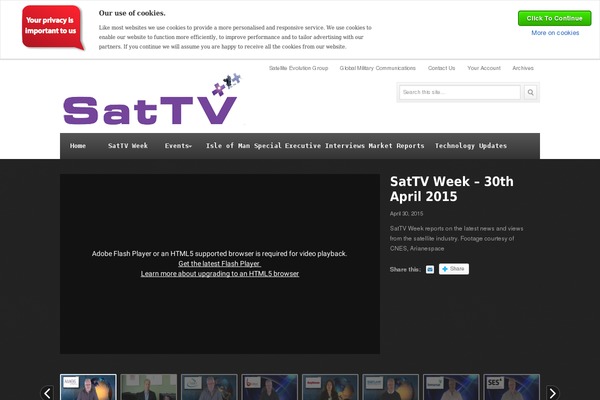Open the SatTV Week menu item
600x400 pixels.
point(128,146)
